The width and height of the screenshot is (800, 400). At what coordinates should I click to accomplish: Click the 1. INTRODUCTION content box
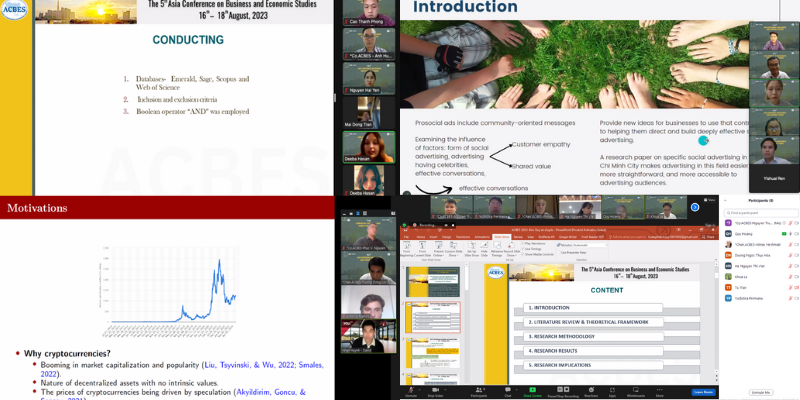592,308
